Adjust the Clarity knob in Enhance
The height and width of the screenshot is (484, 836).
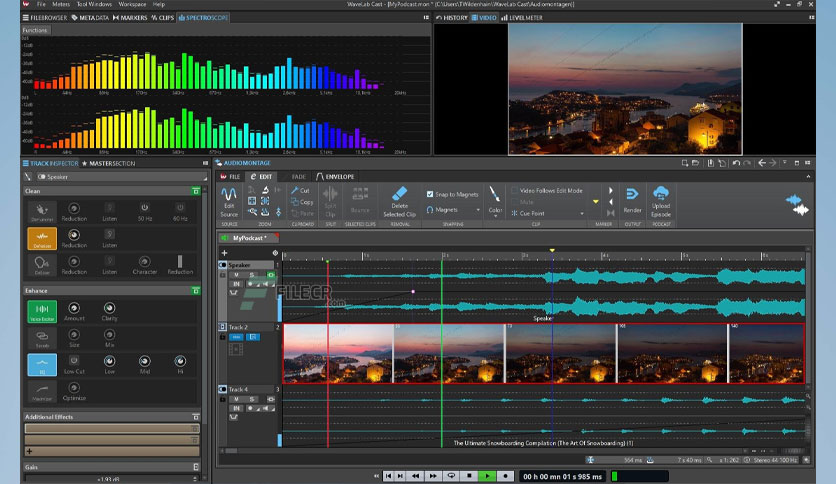pos(109,308)
